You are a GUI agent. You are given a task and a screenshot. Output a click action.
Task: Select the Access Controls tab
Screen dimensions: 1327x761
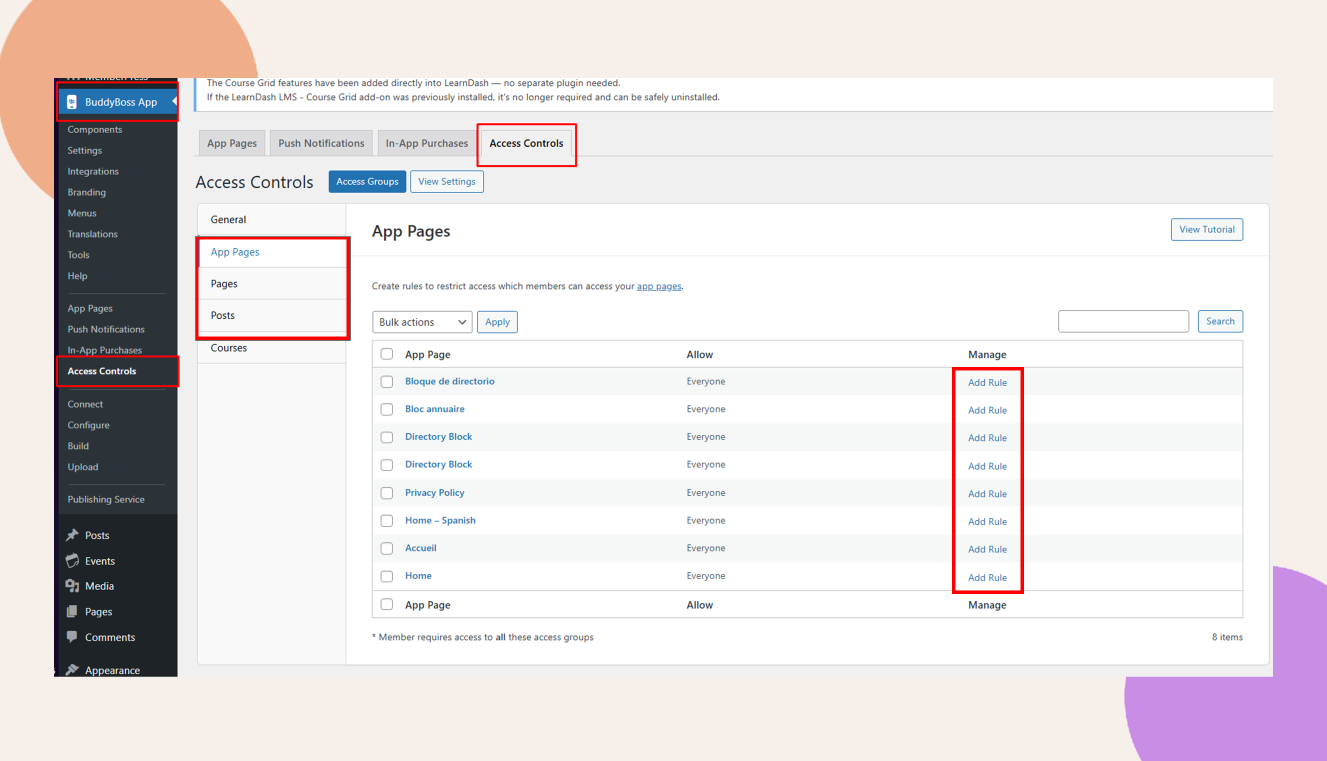[526, 143]
